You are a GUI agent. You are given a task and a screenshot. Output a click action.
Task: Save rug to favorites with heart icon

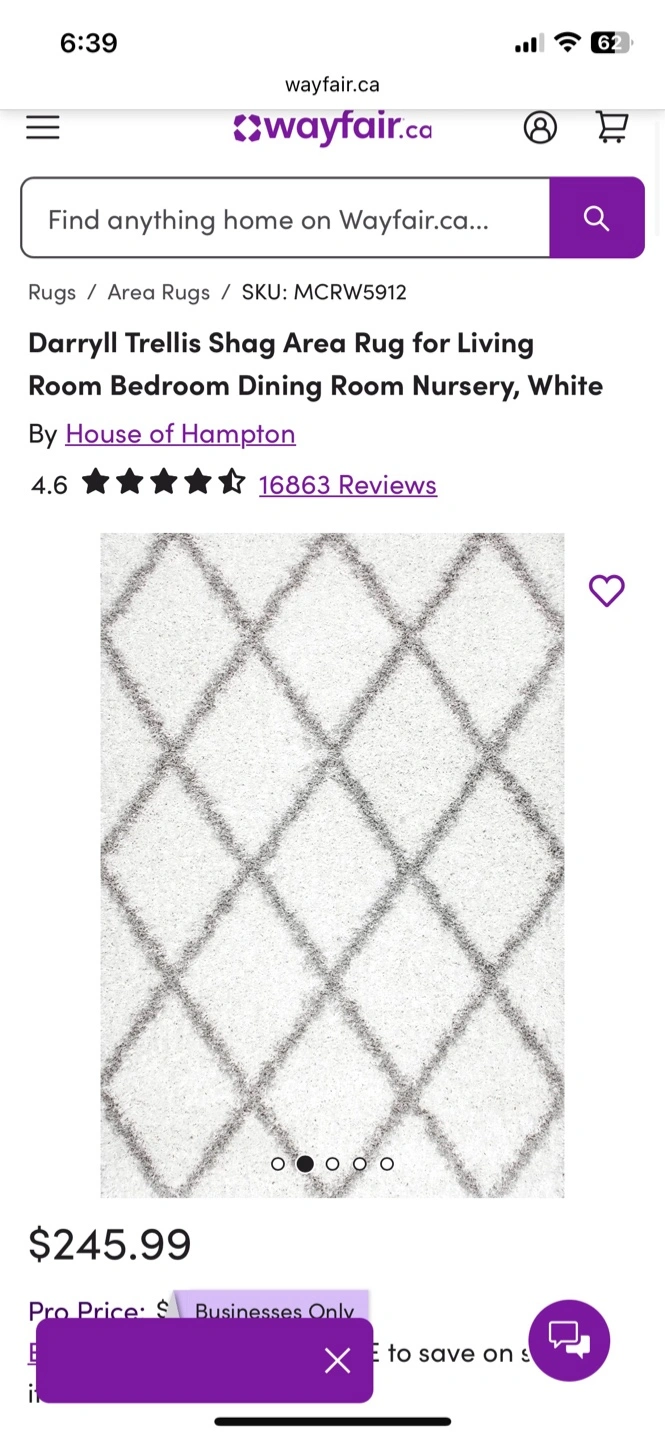click(x=607, y=591)
